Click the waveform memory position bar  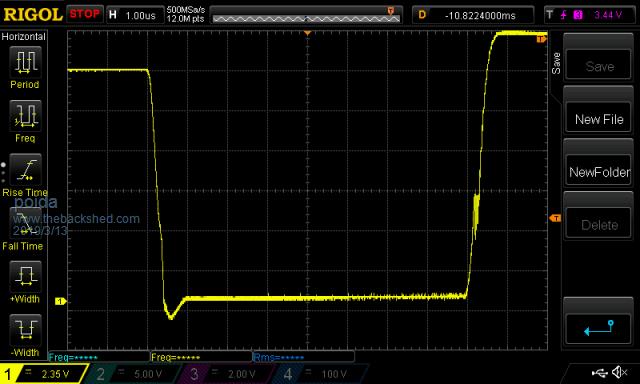click(307, 15)
